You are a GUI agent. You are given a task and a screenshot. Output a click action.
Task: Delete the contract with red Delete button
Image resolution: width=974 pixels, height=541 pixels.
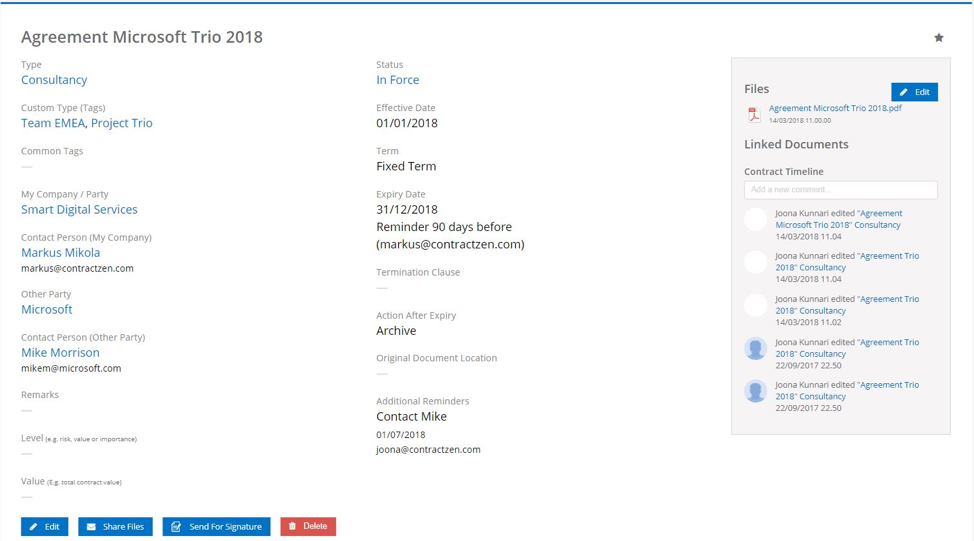[x=308, y=526]
